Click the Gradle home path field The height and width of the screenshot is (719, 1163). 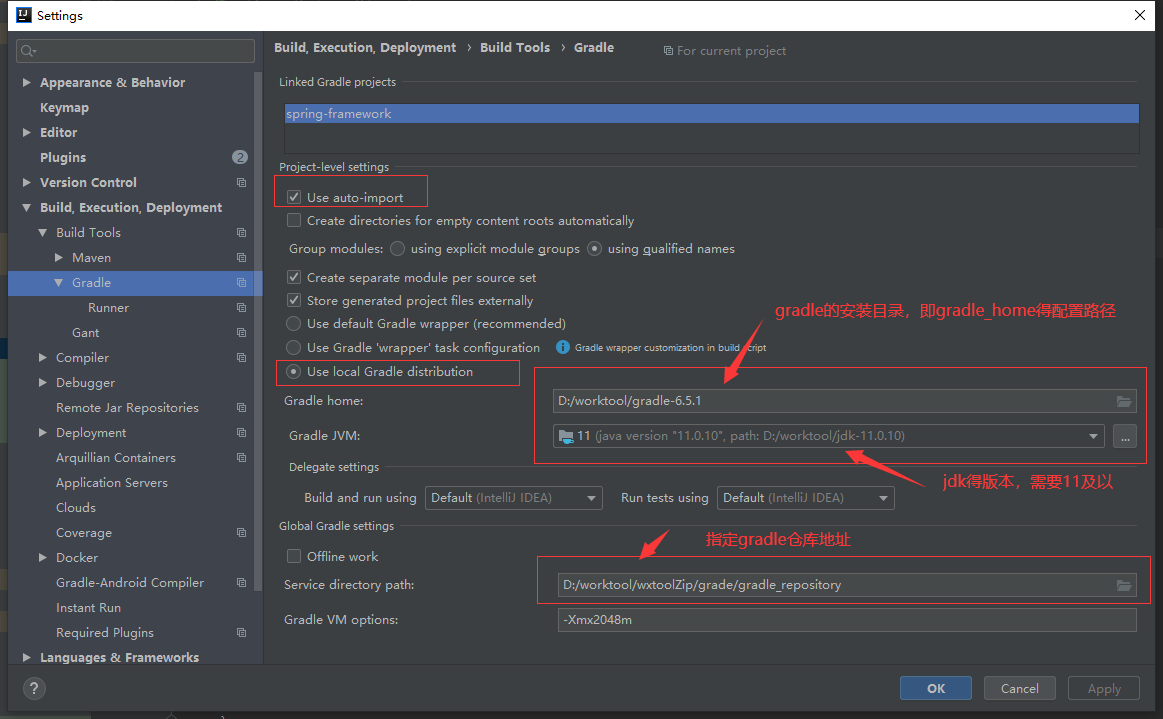(844, 401)
